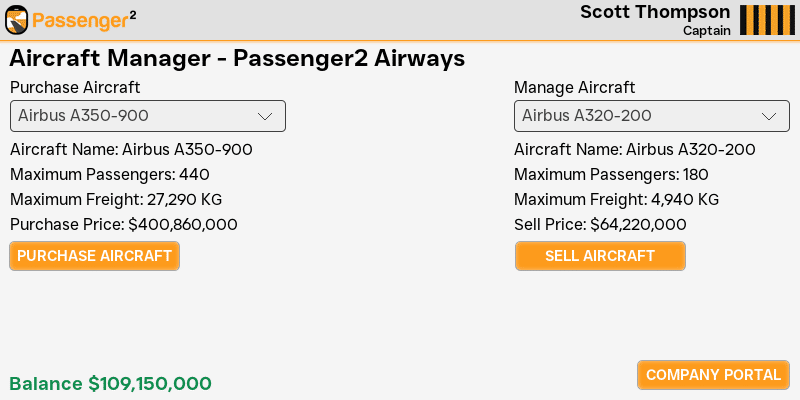The width and height of the screenshot is (800, 400).
Task: Go to the COMPANY PORTAL
Action: coord(713,375)
